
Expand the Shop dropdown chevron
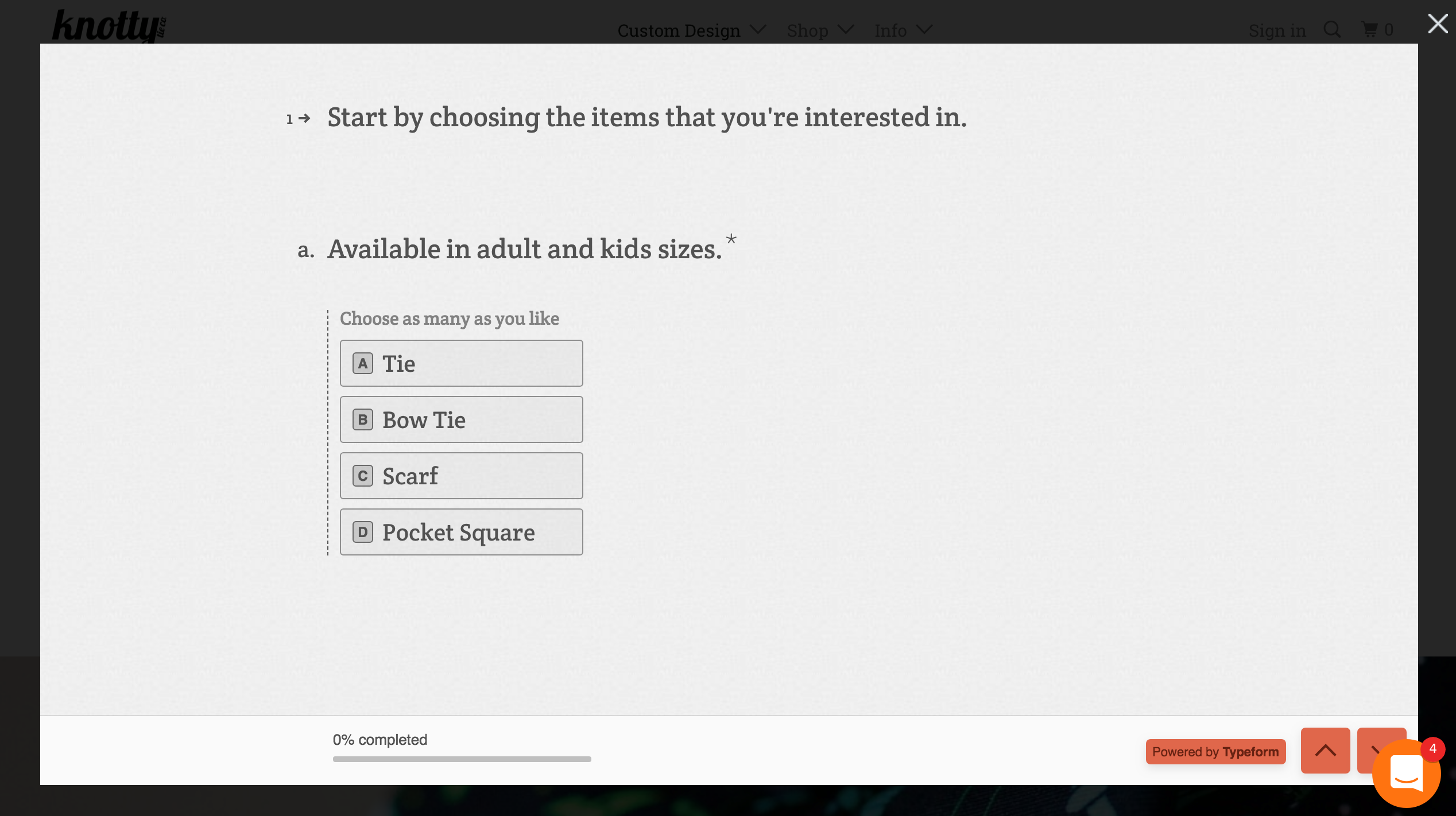[846, 29]
